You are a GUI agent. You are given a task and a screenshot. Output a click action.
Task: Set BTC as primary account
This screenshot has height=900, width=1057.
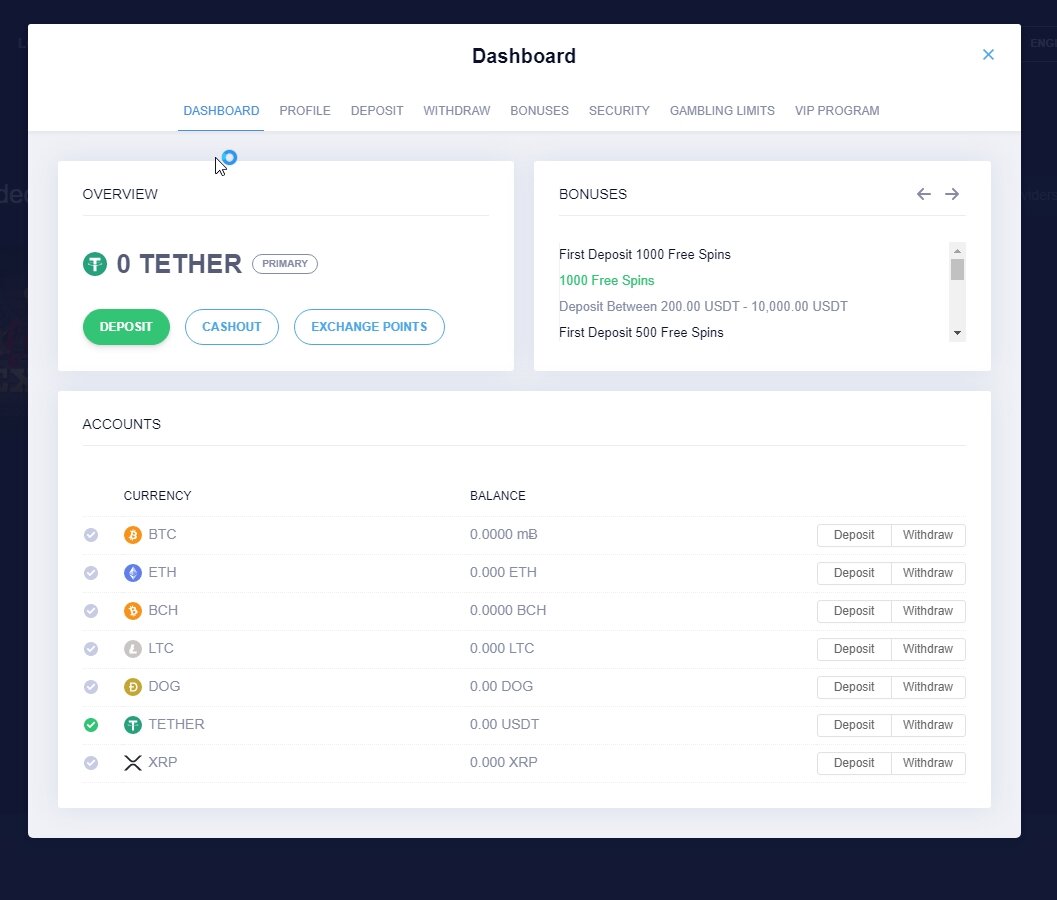pyautogui.click(x=91, y=535)
